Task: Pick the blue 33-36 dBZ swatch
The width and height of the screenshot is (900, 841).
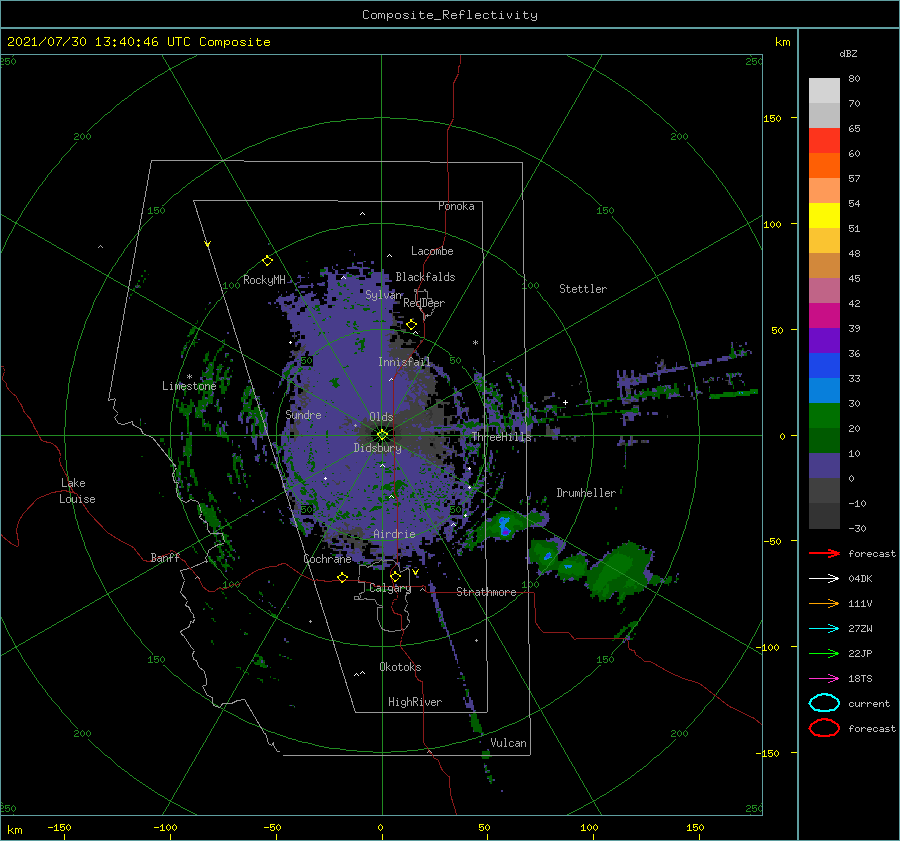Action: pos(824,365)
